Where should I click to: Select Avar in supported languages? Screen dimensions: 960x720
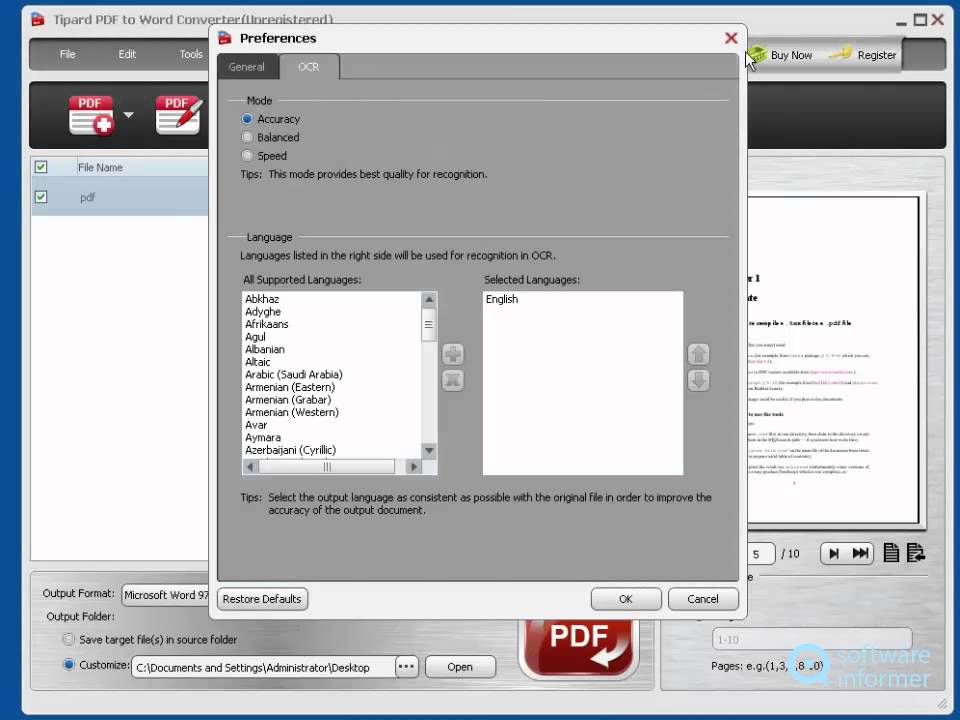(256, 425)
